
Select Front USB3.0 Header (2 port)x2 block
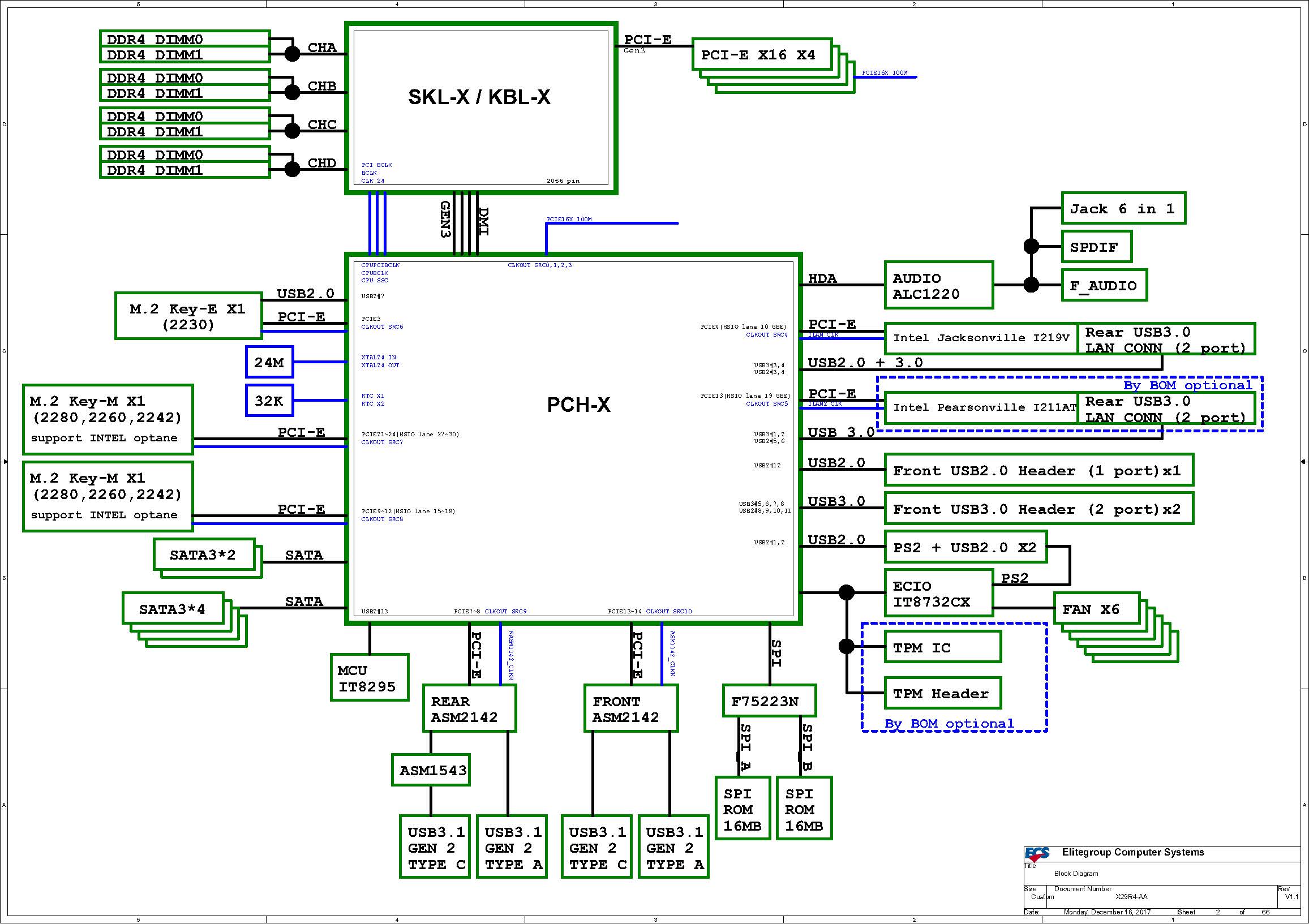click(x=1038, y=509)
